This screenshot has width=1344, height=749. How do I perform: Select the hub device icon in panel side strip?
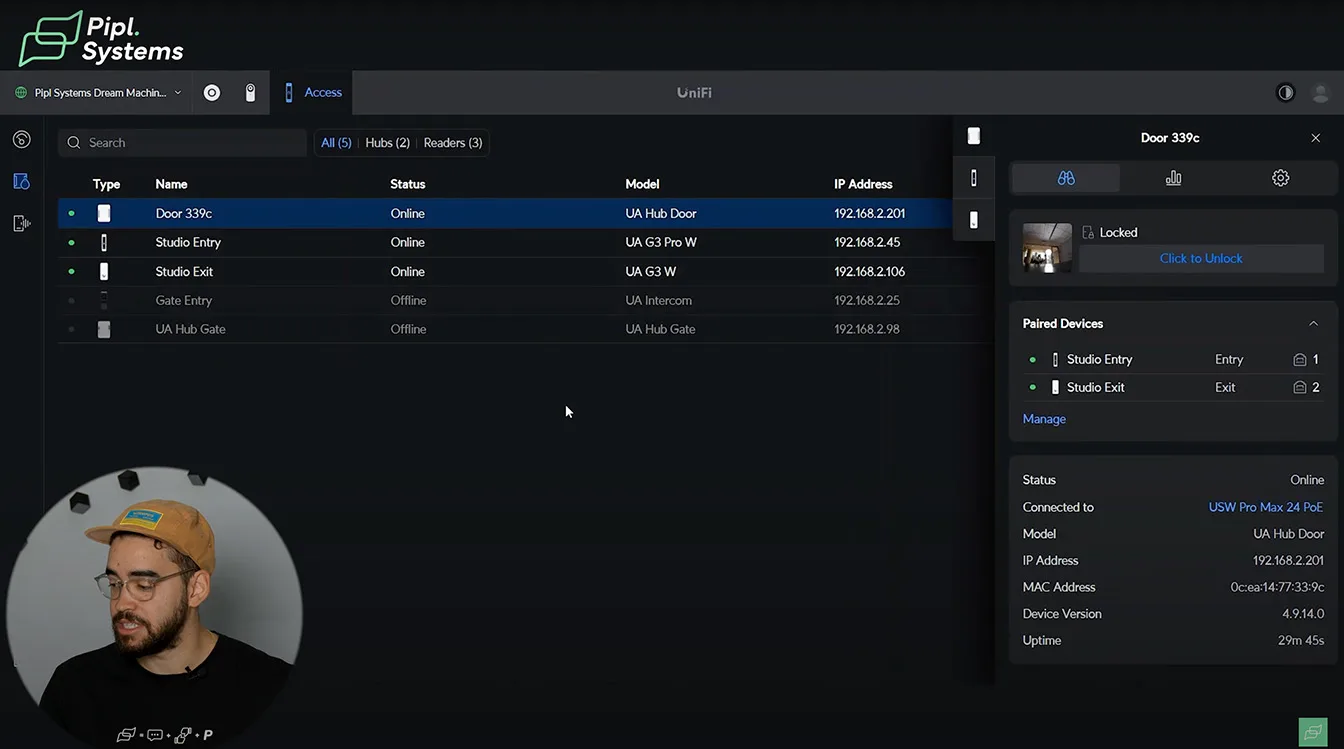(974, 136)
